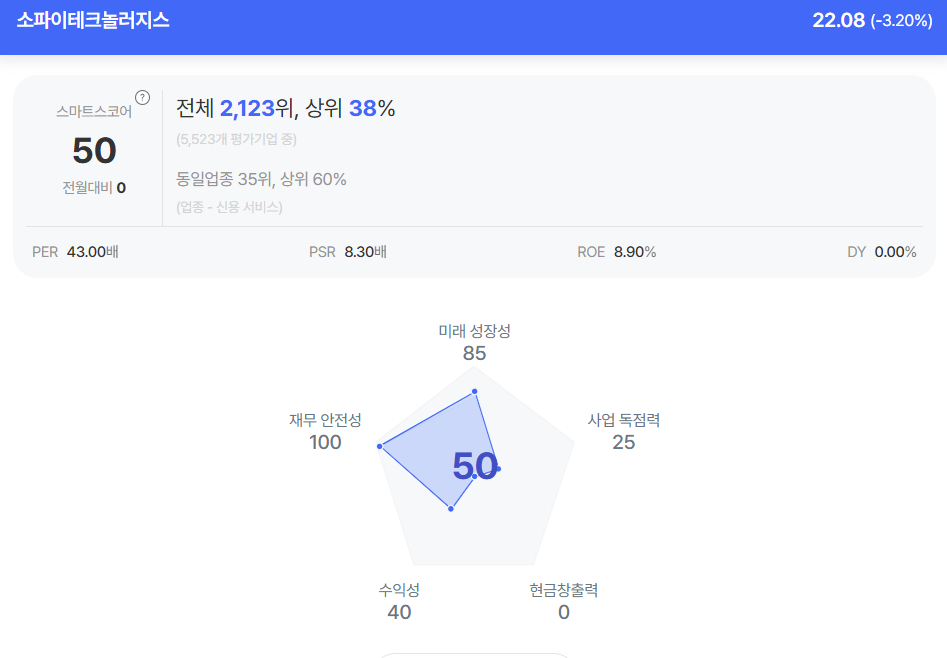Select the 사업 독점력 radar chart label

623,420
